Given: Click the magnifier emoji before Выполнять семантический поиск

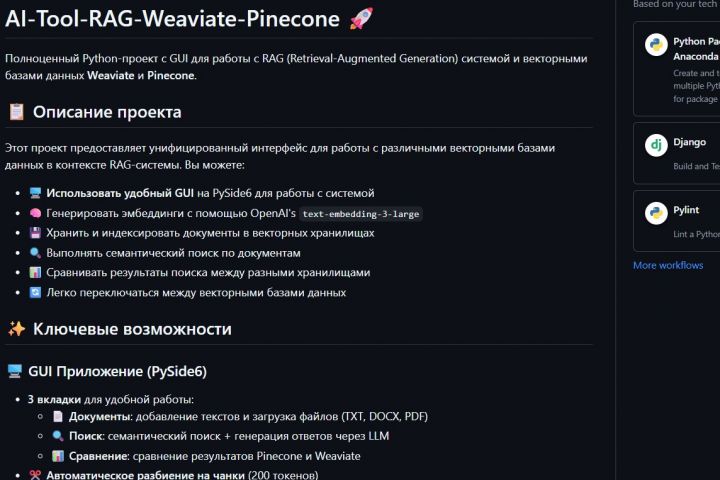Looking at the screenshot, I should pos(35,253).
